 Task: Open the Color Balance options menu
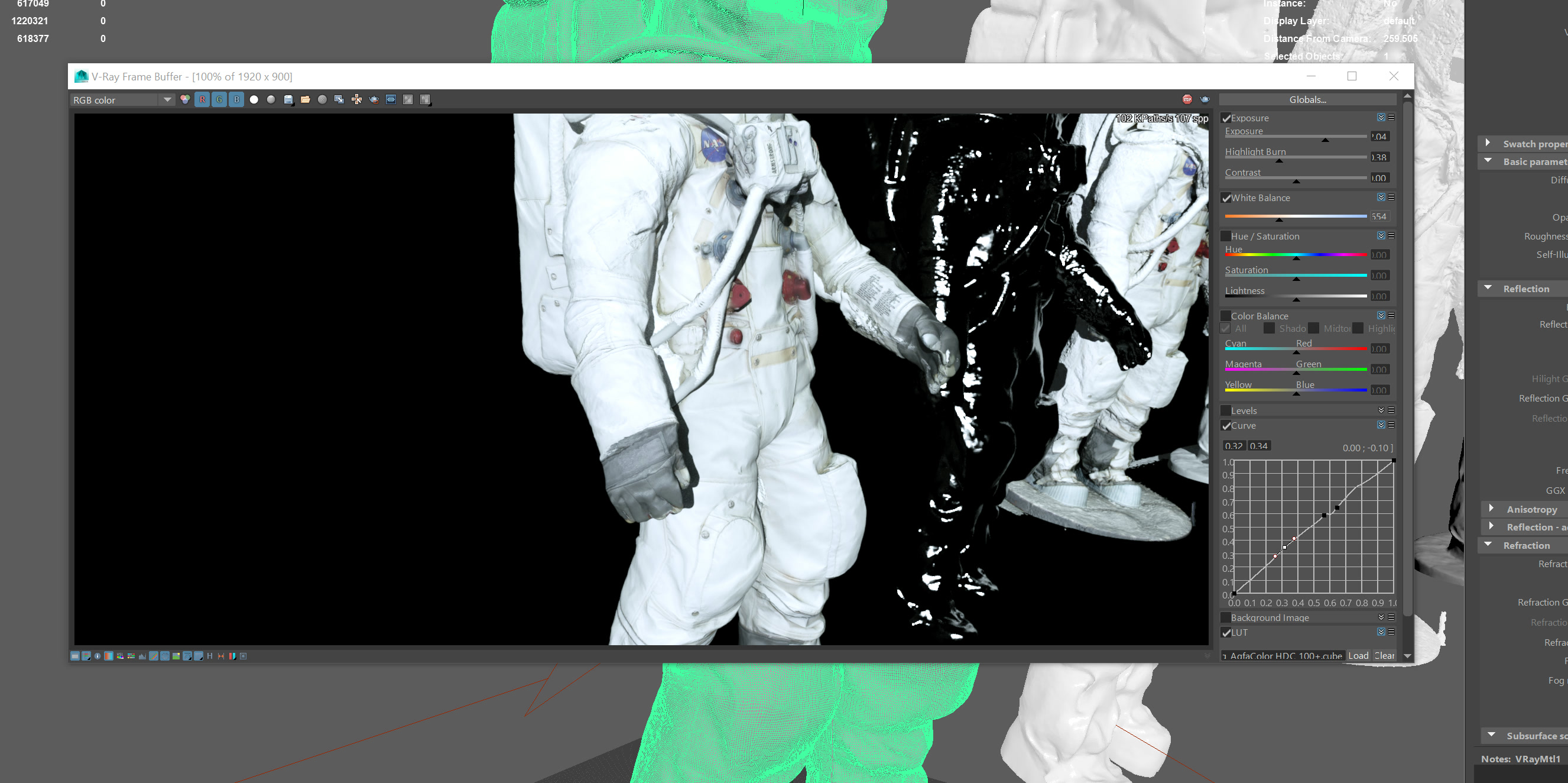point(1391,315)
